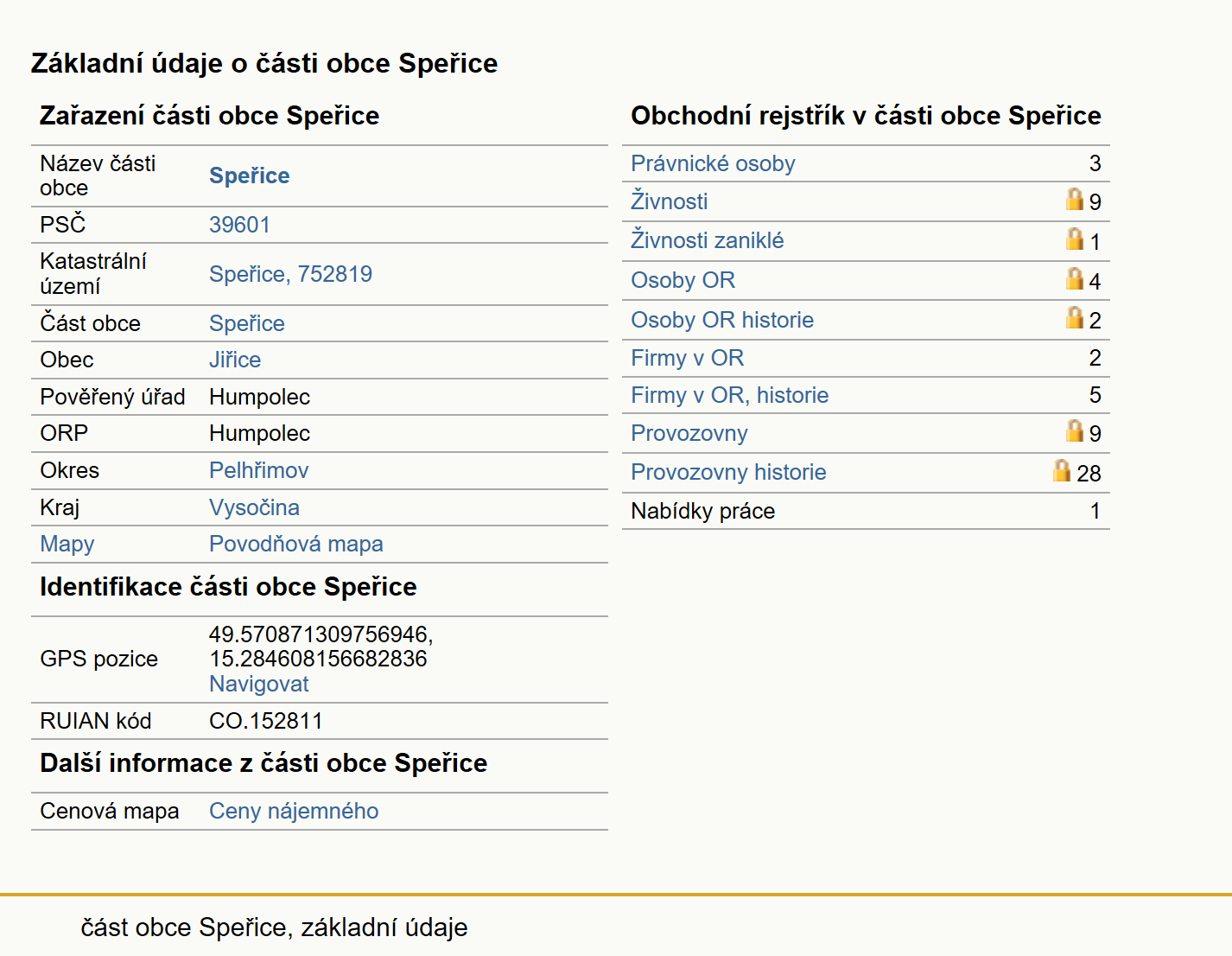The width and height of the screenshot is (1232, 956).
Task: Open the Speřice, 752819 cadastral link
Action: pyautogui.click(x=290, y=274)
